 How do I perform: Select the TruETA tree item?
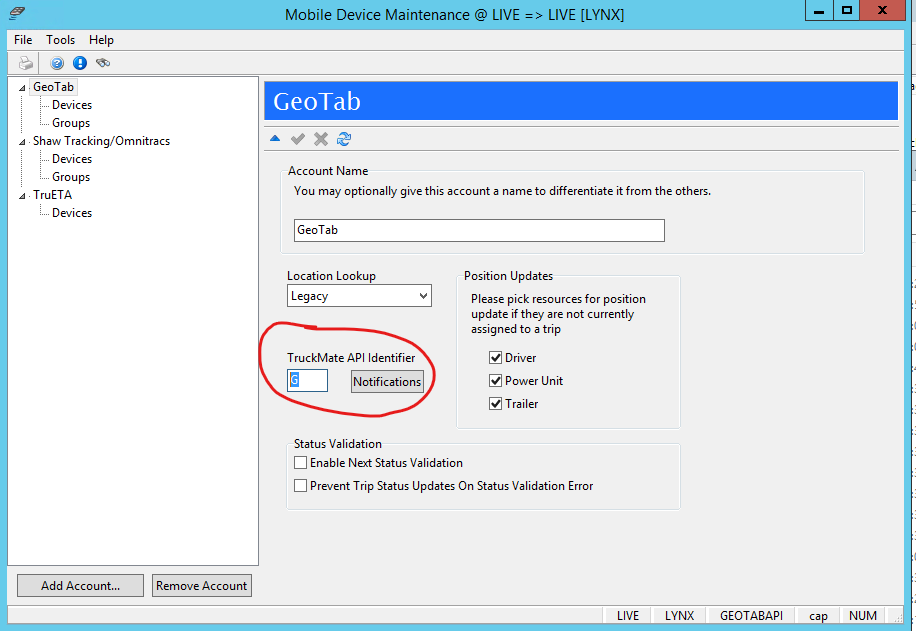(x=53, y=195)
